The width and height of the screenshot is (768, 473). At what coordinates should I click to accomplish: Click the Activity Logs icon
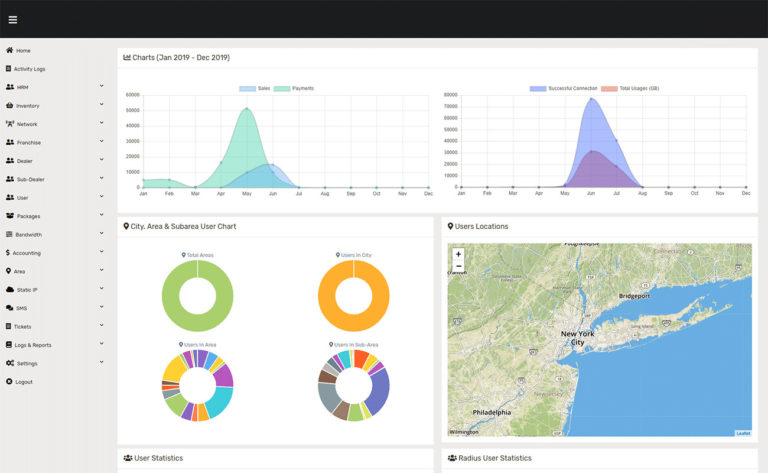point(8,69)
